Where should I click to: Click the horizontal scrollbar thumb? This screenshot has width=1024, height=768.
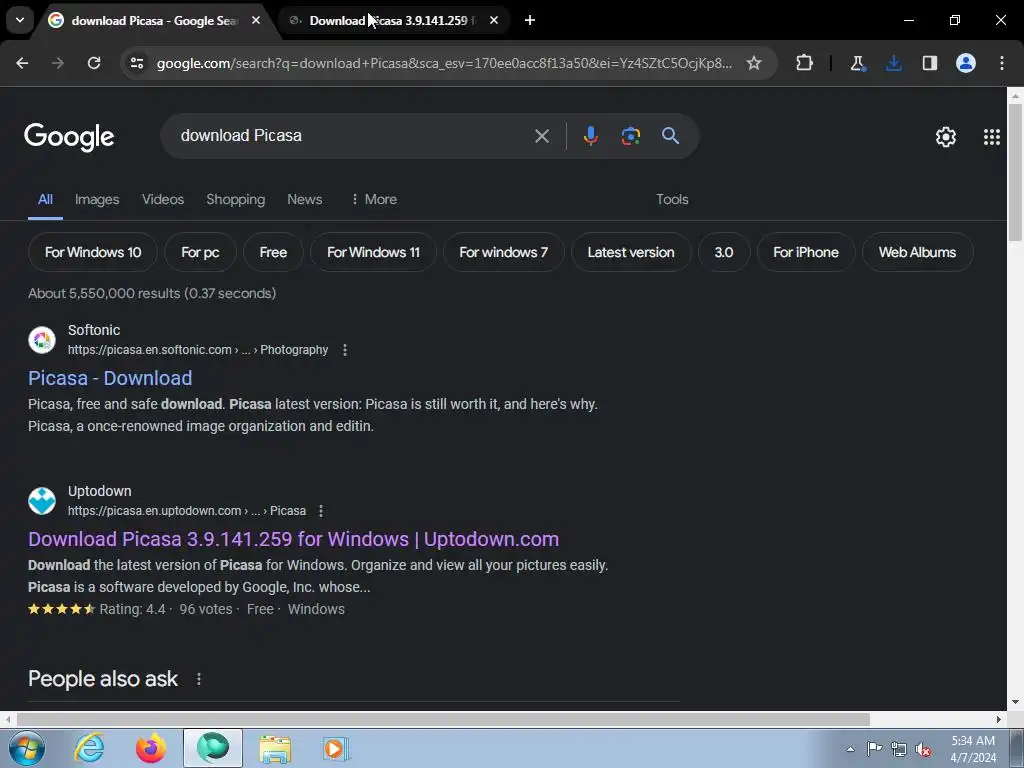[x=443, y=719]
